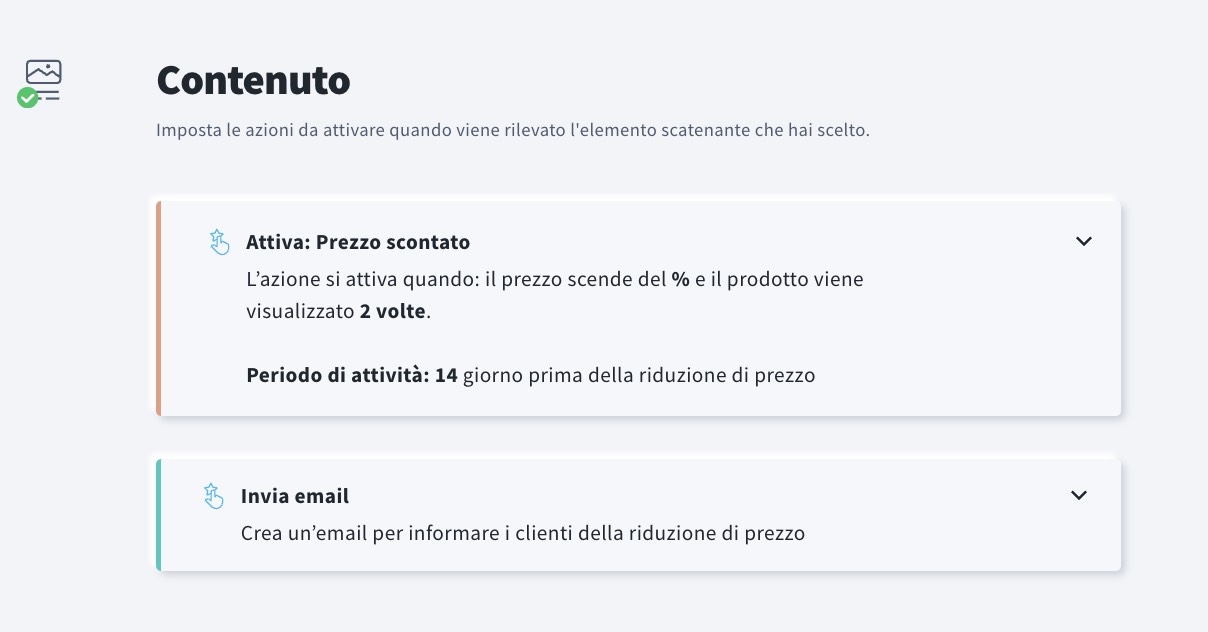
Task: Click the bold number 14 in Periodo di attività
Action: (448, 375)
